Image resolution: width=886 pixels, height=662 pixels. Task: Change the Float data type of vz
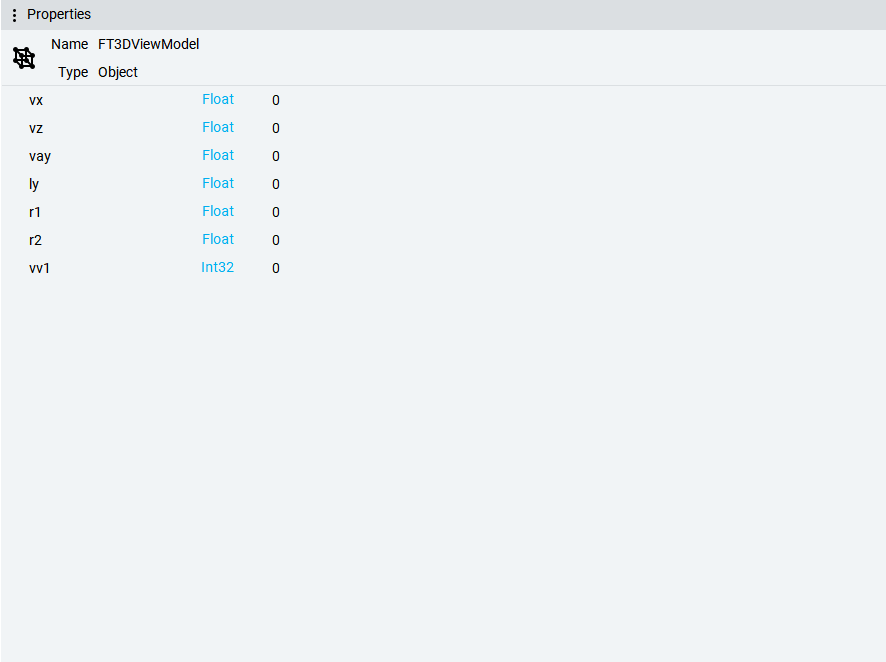point(218,127)
